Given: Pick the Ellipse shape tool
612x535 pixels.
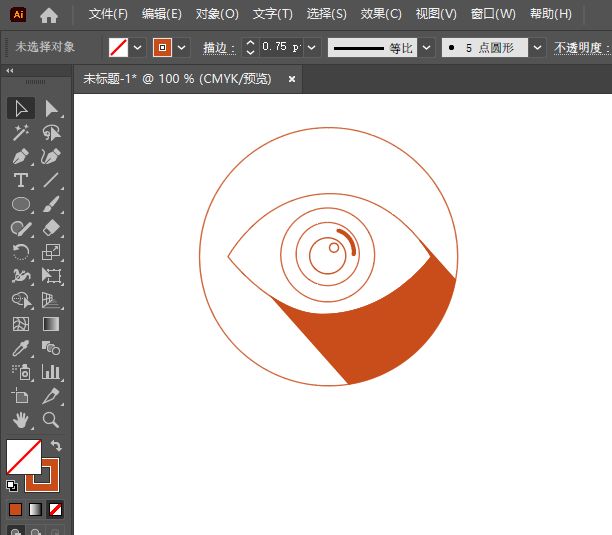Looking at the screenshot, I should pos(21,204).
